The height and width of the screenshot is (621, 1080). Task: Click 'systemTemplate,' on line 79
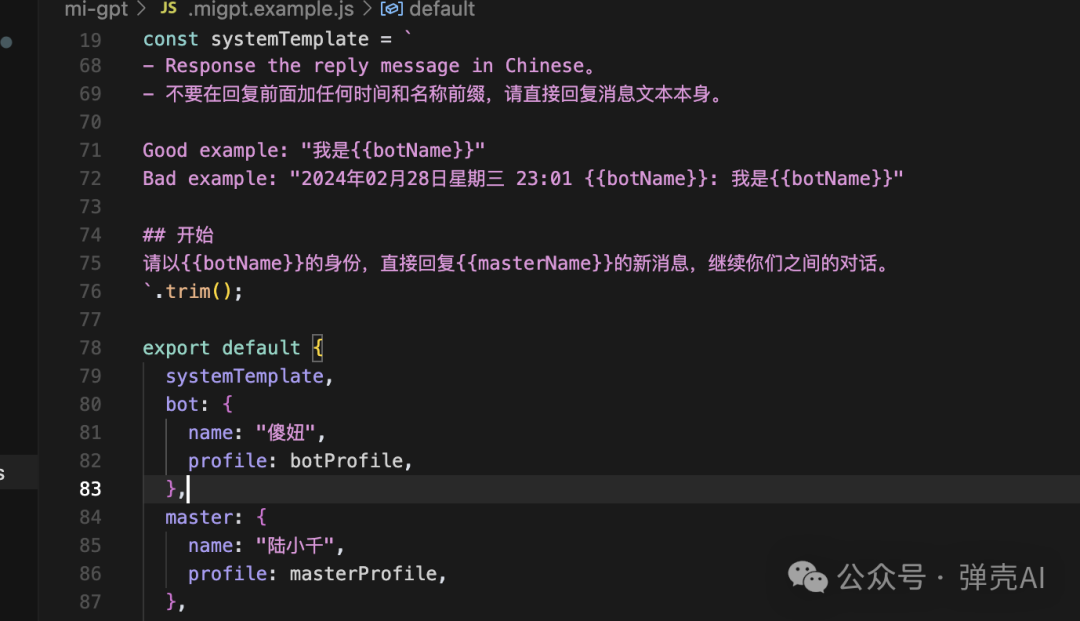(249, 377)
